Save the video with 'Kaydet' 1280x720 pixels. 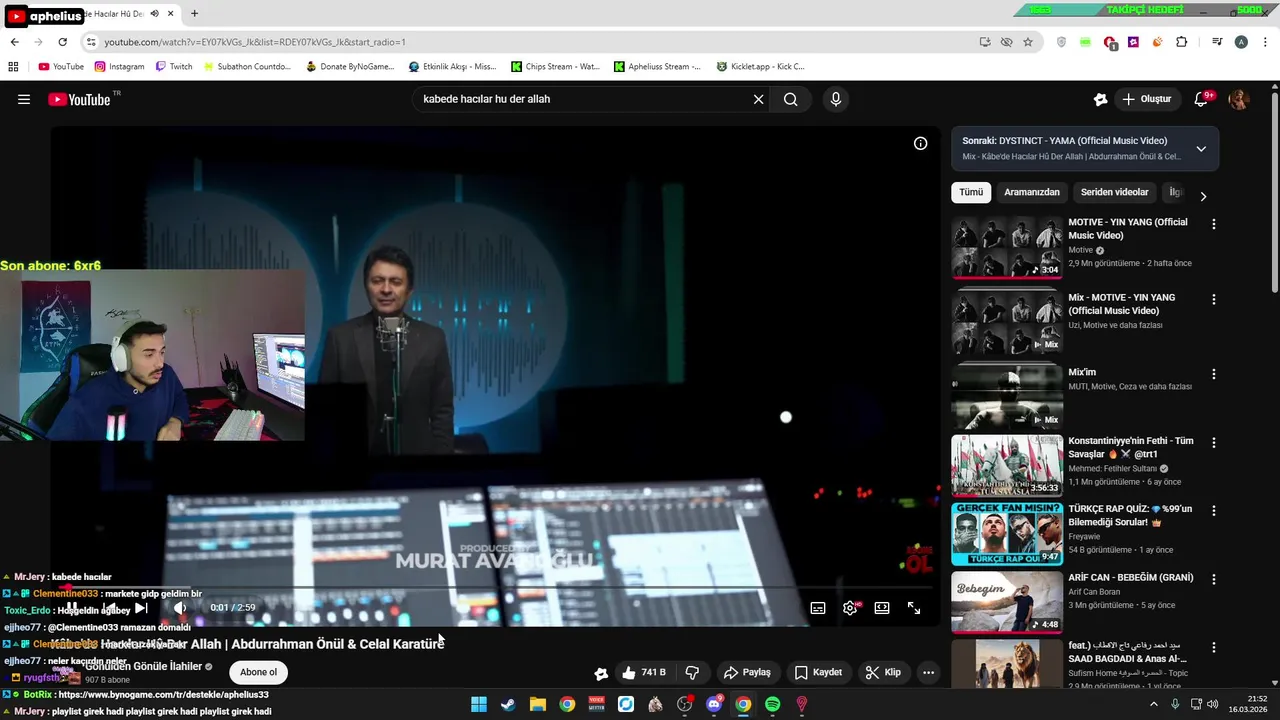[x=818, y=672]
